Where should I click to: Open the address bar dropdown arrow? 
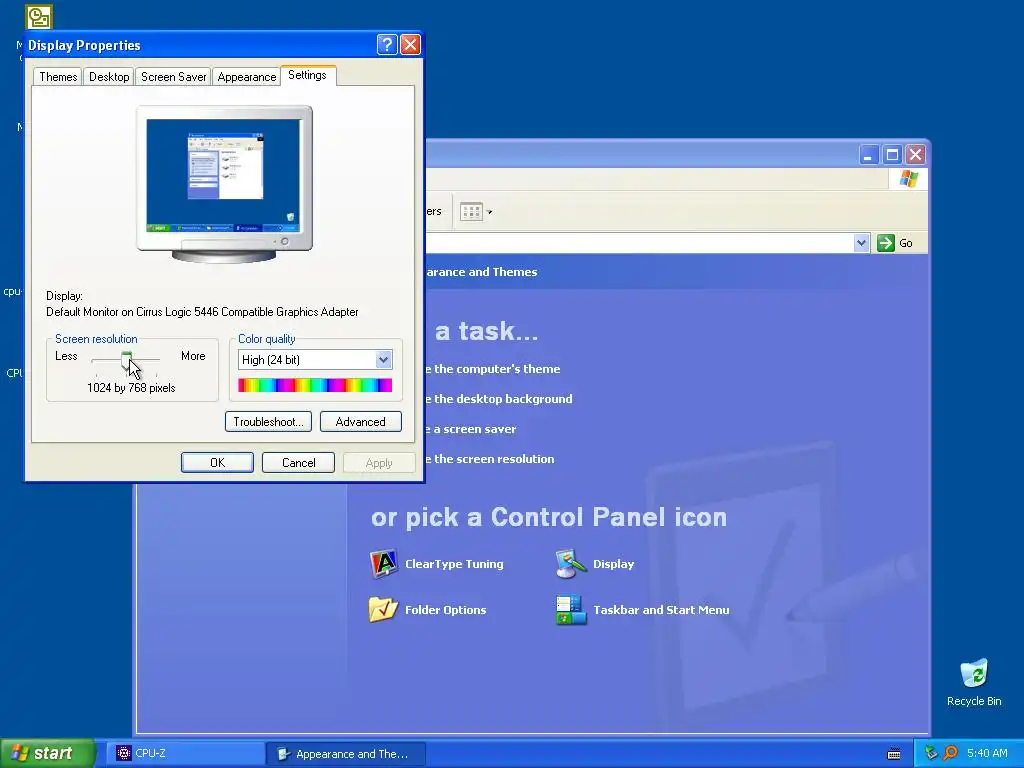(861, 243)
